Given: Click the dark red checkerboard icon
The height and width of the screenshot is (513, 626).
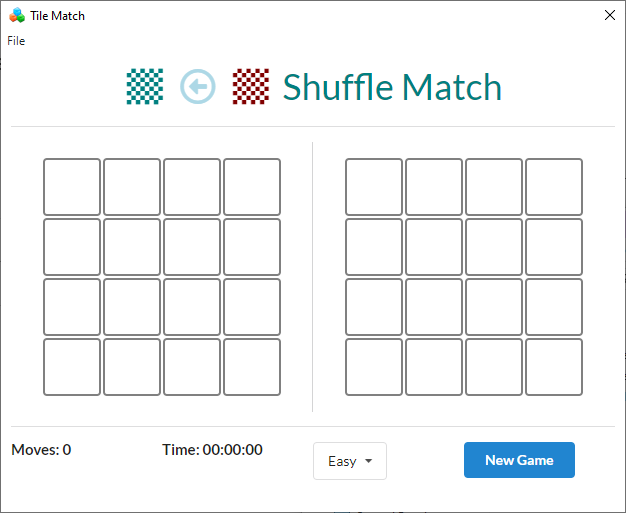Looking at the screenshot, I should [x=251, y=87].
